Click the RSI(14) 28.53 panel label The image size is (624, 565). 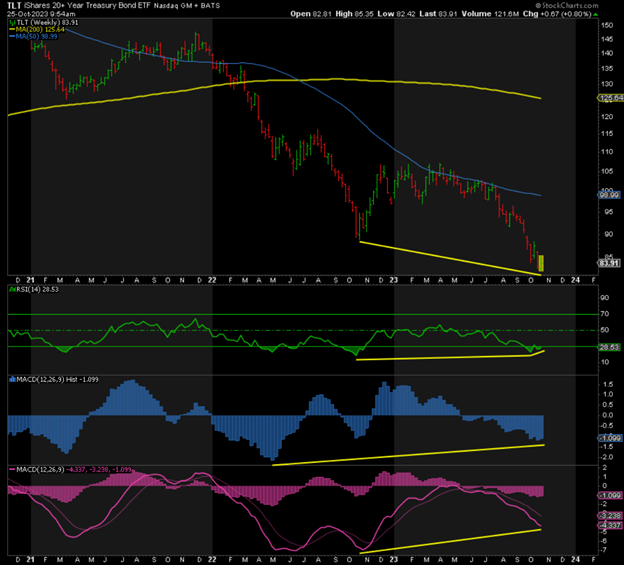37,289
